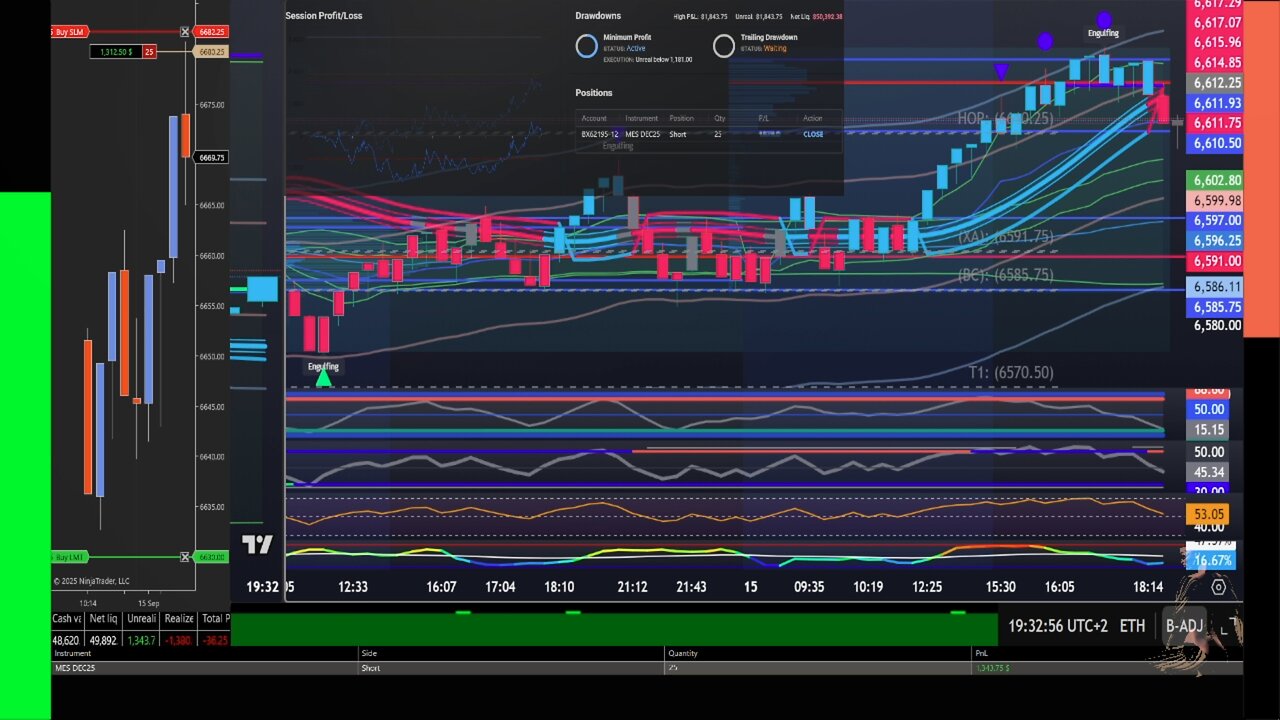Viewport: 1280px width, 720px height.
Task: Click the Unrealized column header
Action: pyautogui.click(x=141, y=618)
